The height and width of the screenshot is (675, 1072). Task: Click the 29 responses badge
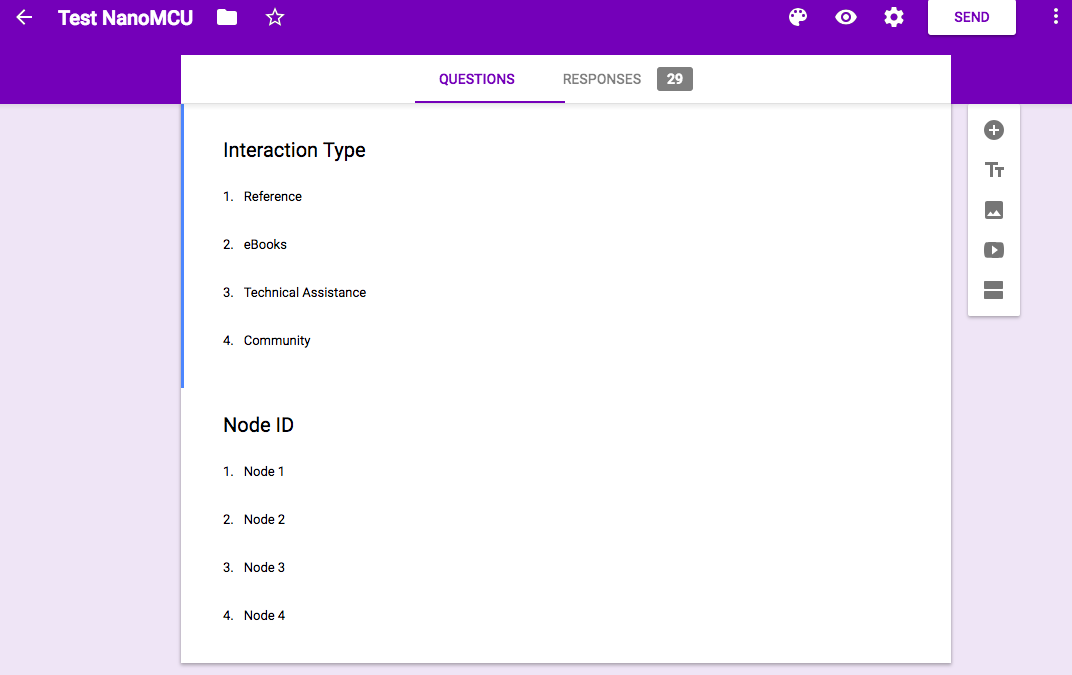[675, 79]
